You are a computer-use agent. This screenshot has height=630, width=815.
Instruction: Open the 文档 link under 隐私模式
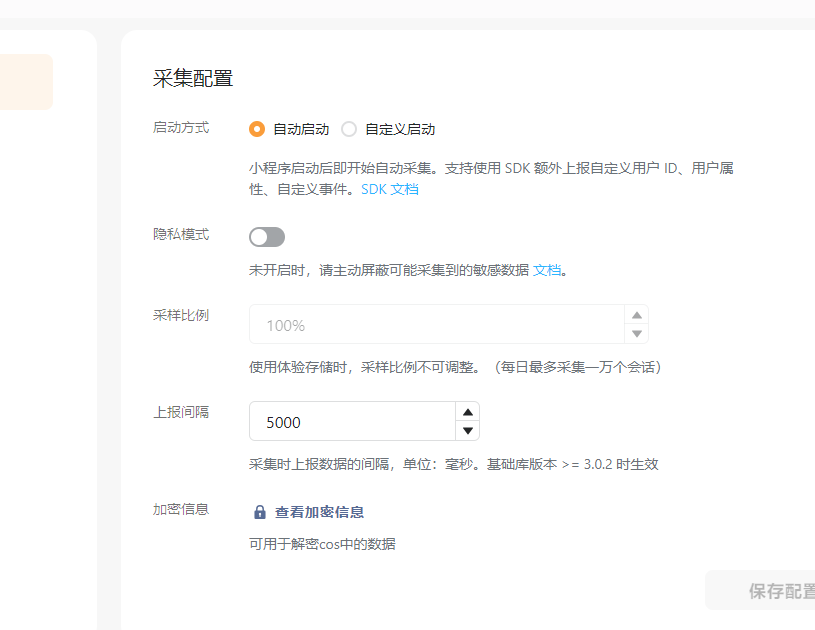pyautogui.click(x=547, y=270)
